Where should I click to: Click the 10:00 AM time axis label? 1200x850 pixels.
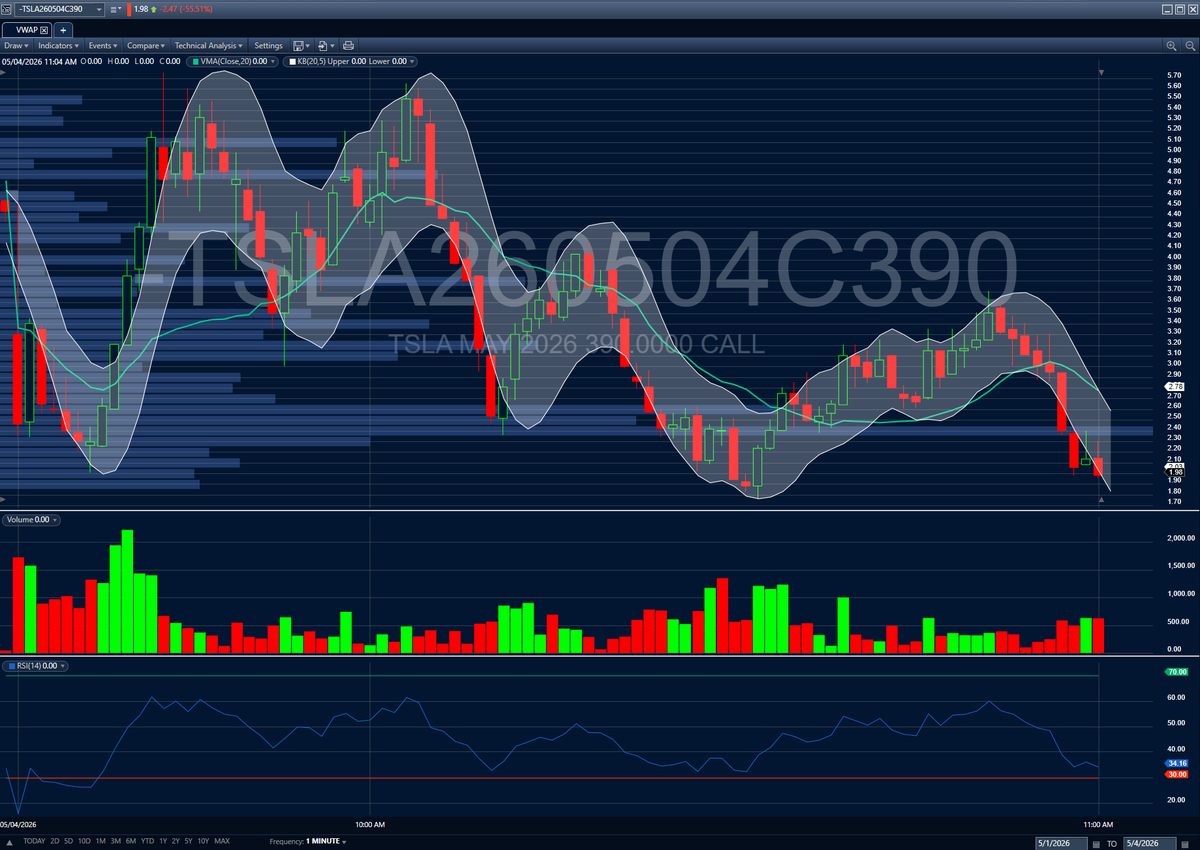370,824
